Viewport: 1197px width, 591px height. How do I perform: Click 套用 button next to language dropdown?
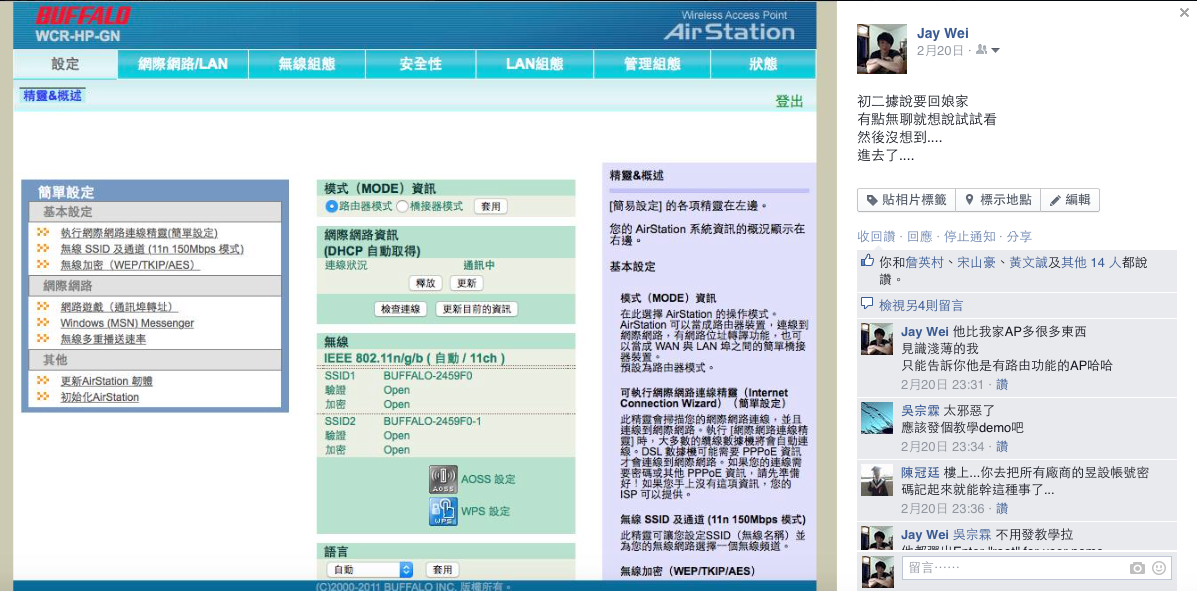(x=443, y=570)
